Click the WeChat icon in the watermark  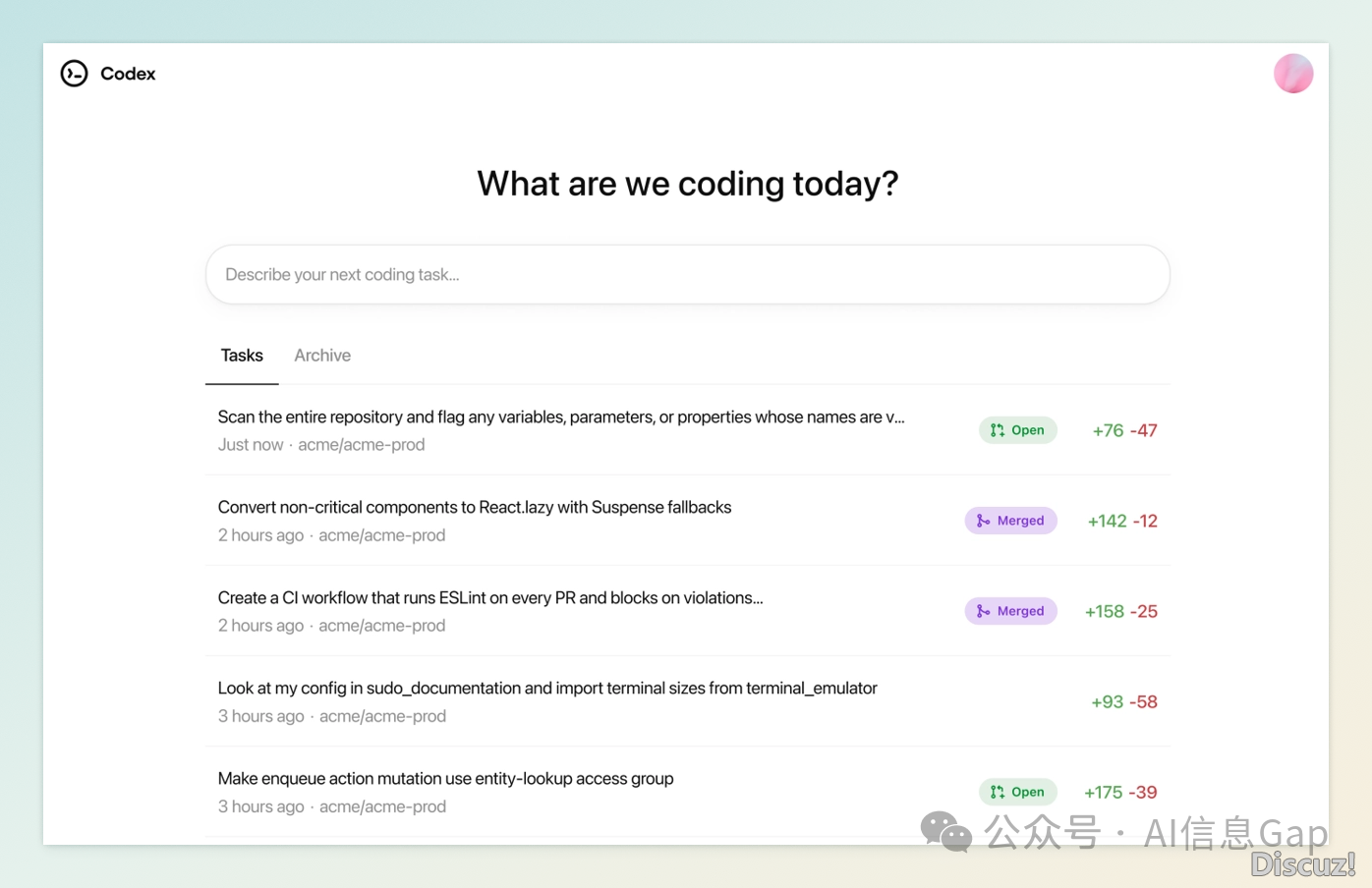tap(945, 832)
